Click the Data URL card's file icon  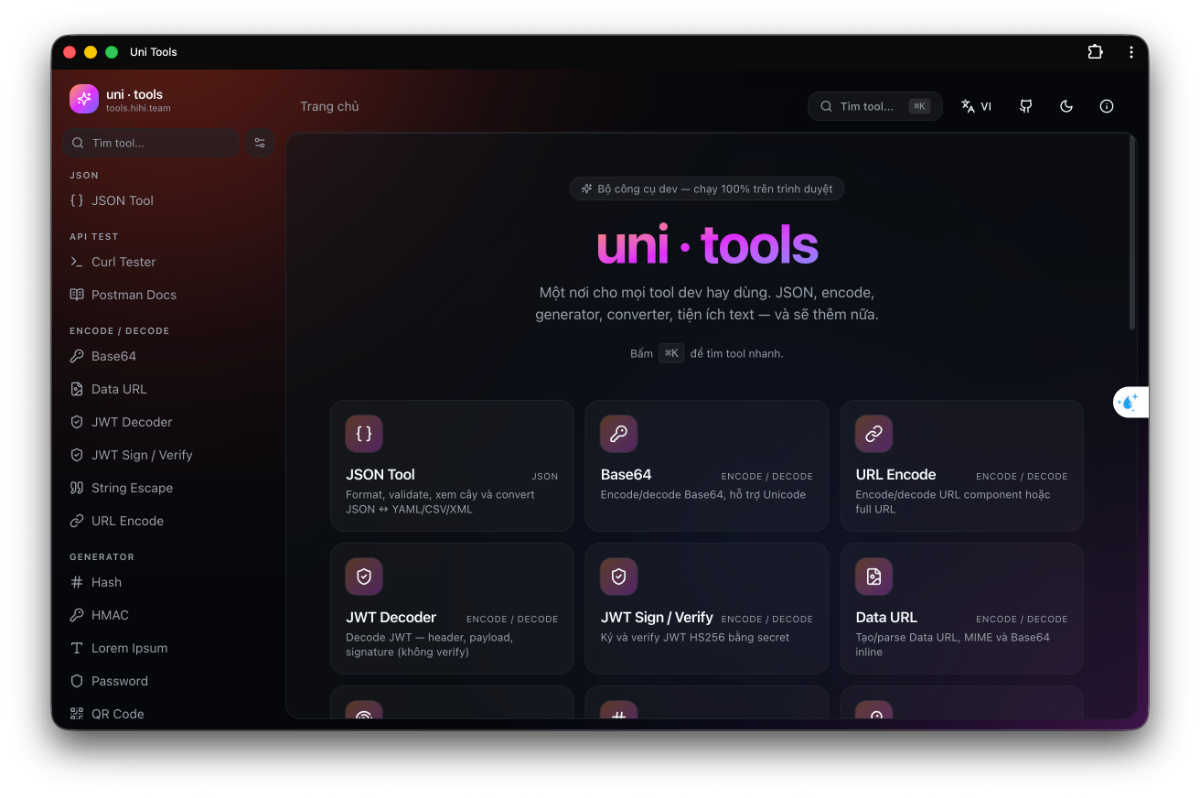tap(874, 577)
